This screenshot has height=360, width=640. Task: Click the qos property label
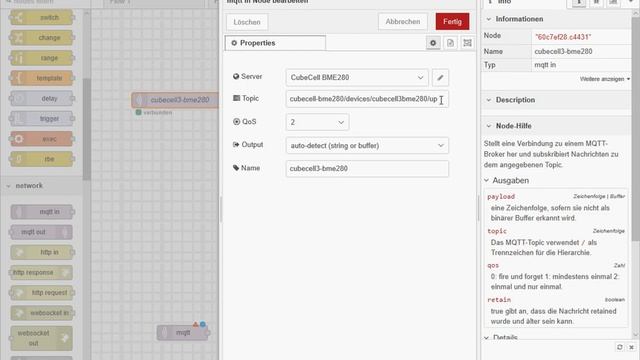click(493, 265)
